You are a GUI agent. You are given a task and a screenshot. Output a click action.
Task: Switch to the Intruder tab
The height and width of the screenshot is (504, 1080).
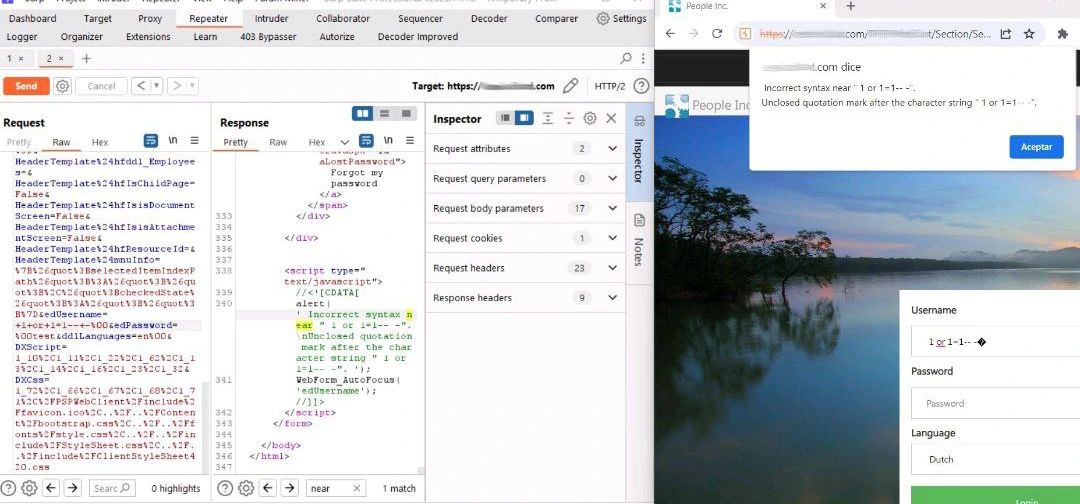271,19
